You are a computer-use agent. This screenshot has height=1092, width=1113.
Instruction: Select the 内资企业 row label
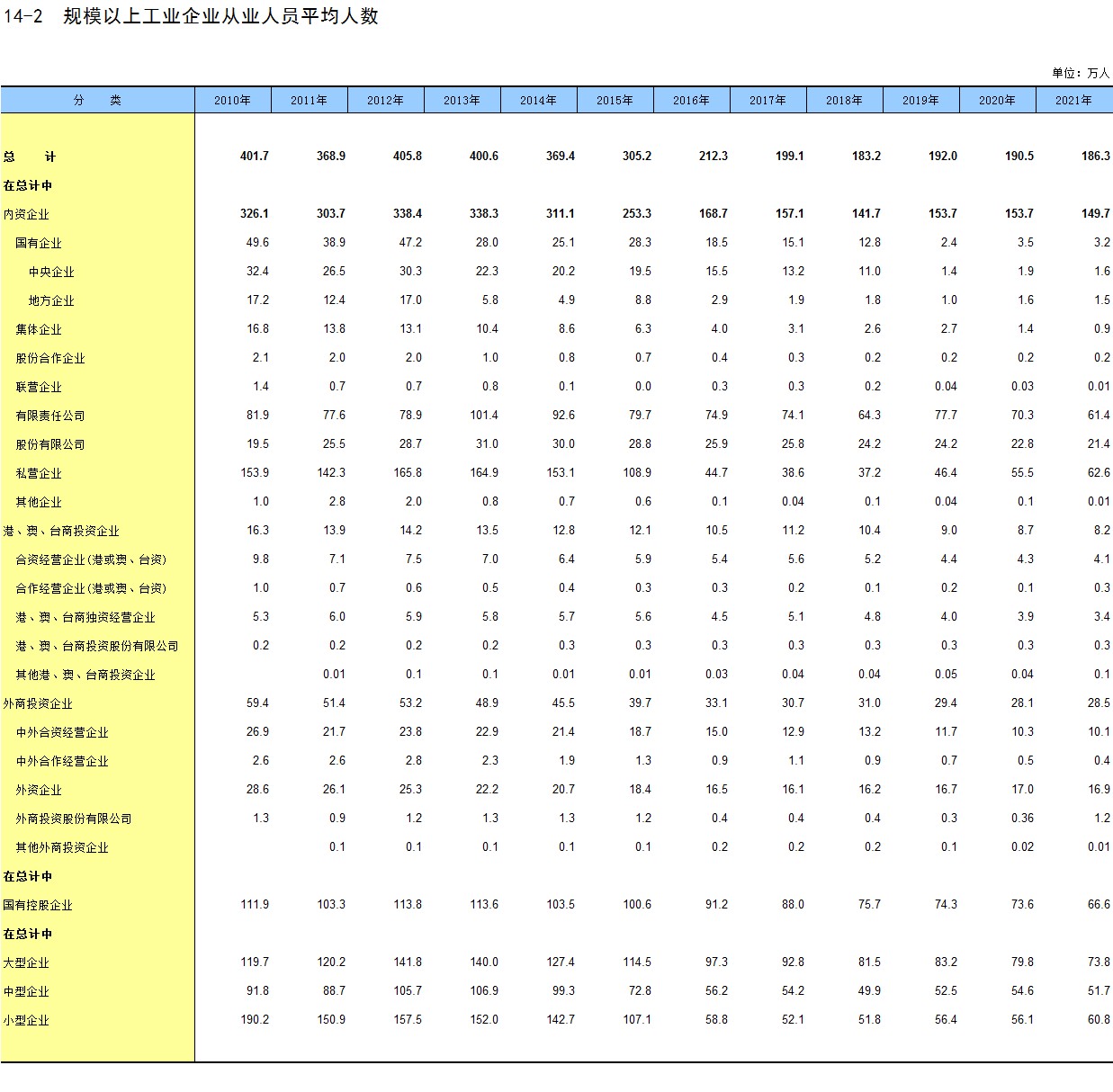point(26,214)
